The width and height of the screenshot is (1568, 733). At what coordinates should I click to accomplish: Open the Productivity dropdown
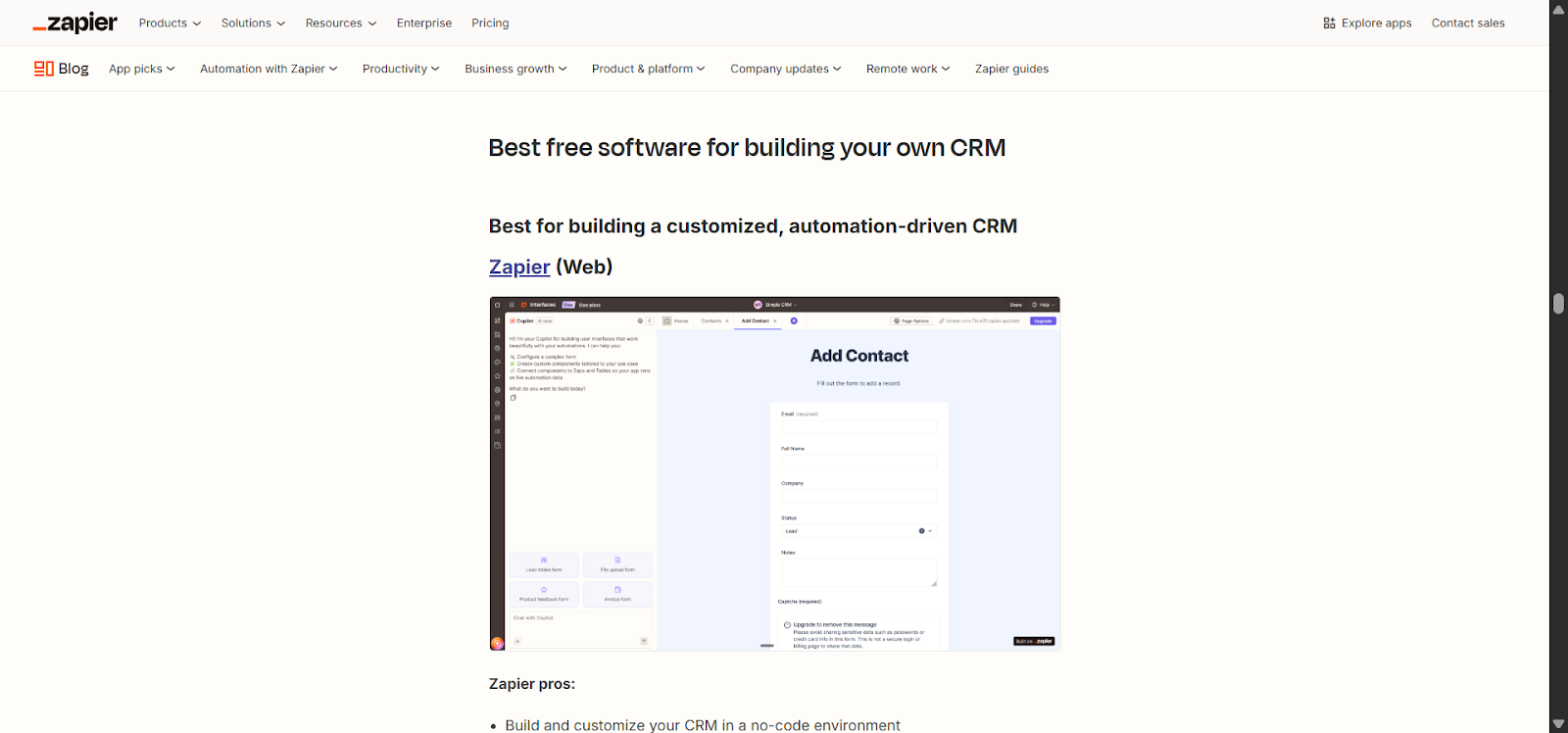tap(401, 69)
